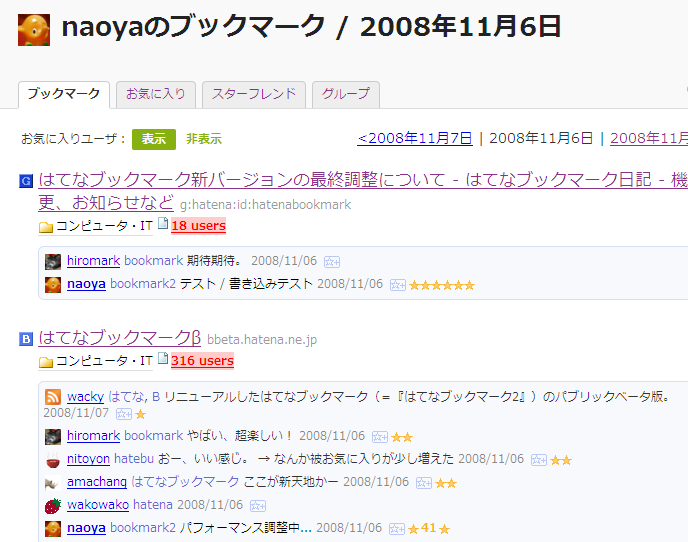Expand the 41 stars on naoya's comment
The height and width of the screenshot is (542, 688).
tap(429, 528)
